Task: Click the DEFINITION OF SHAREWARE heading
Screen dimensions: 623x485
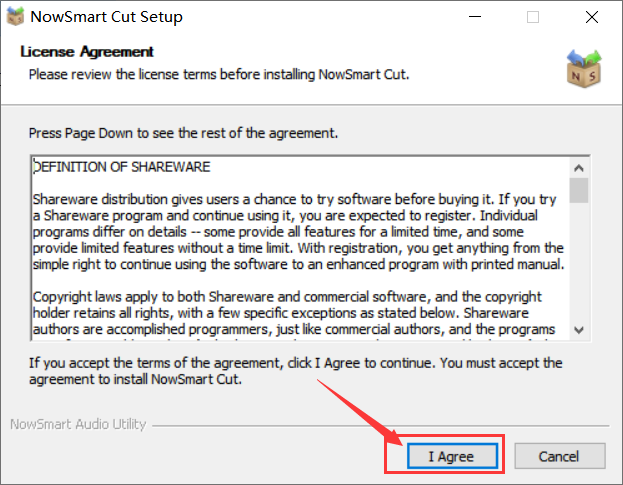Action: coord(122,167)
